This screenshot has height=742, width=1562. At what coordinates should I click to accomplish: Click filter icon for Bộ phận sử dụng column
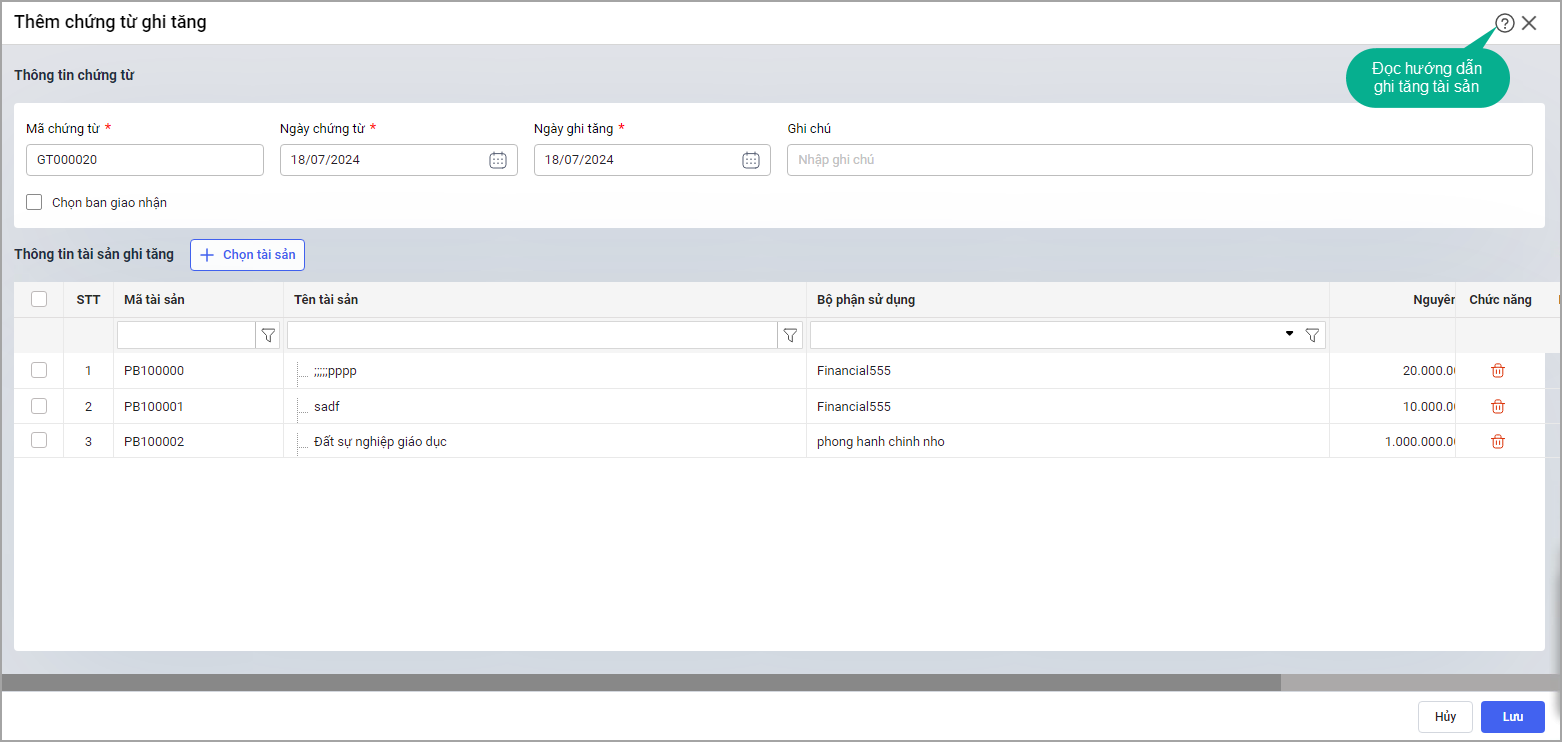click(x=1313, y=336)
